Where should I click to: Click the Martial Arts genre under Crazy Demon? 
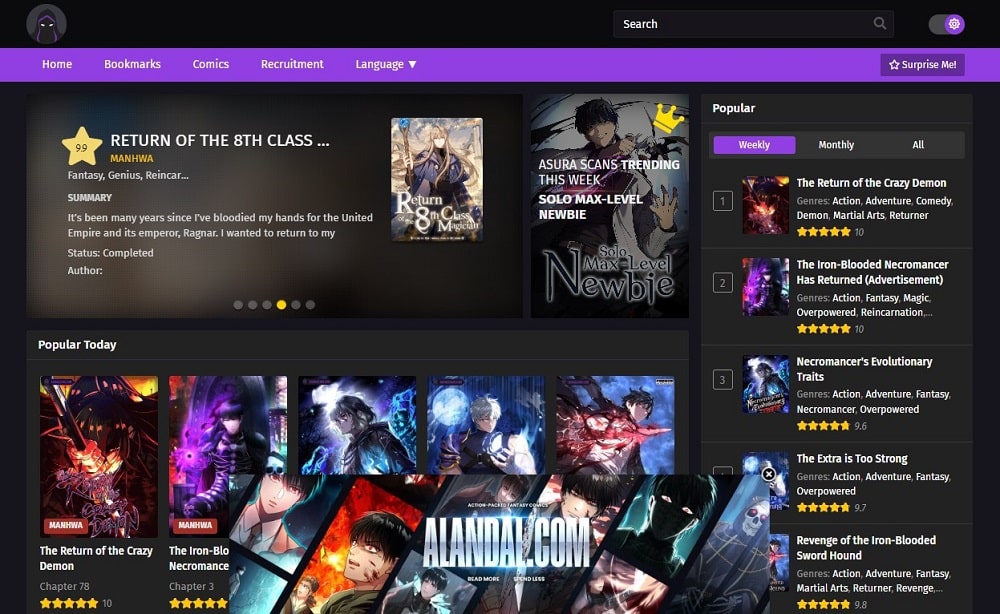[x=858, y=216]
